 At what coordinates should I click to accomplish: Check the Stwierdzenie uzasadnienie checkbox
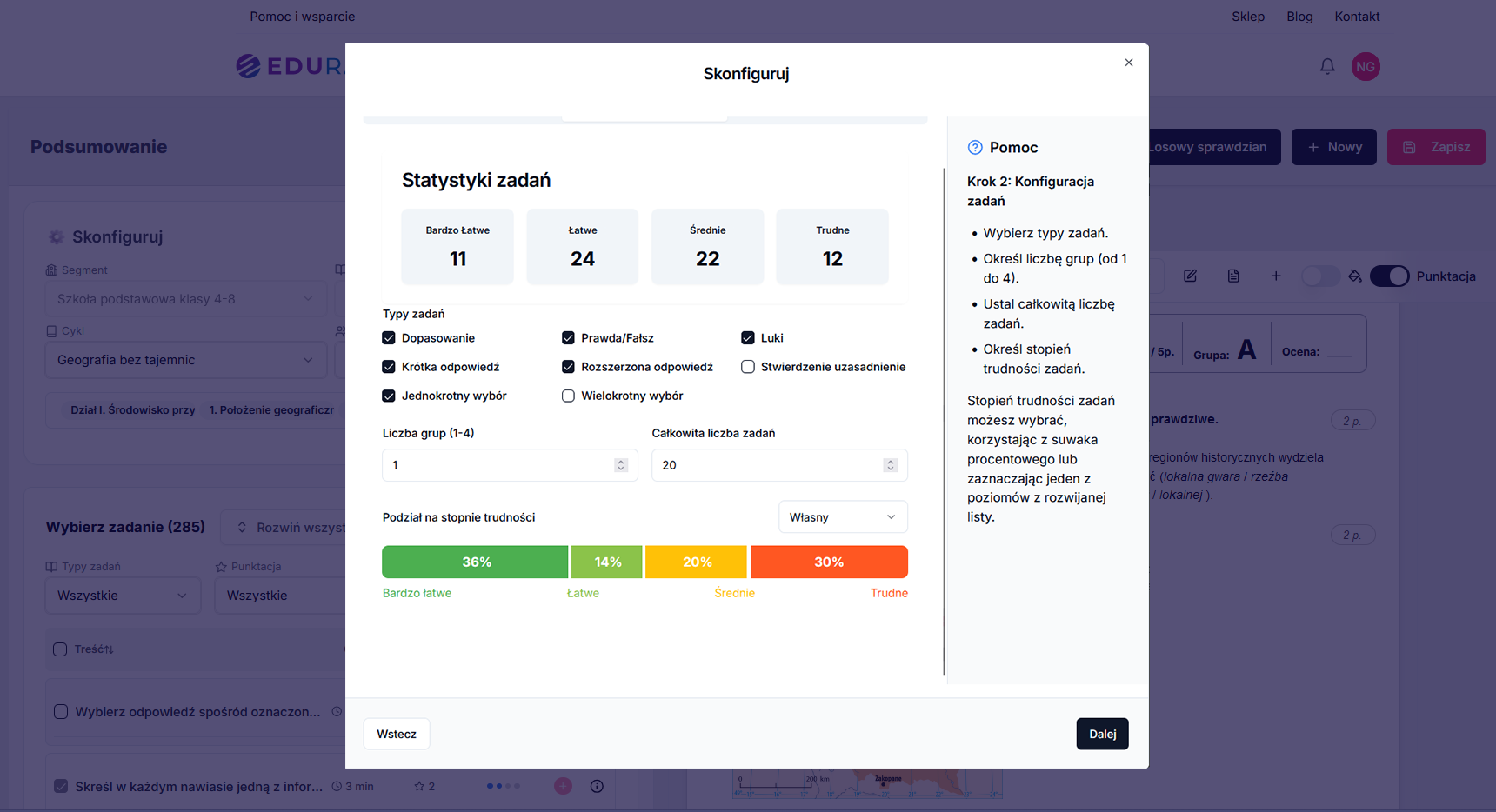click(748, 367)
